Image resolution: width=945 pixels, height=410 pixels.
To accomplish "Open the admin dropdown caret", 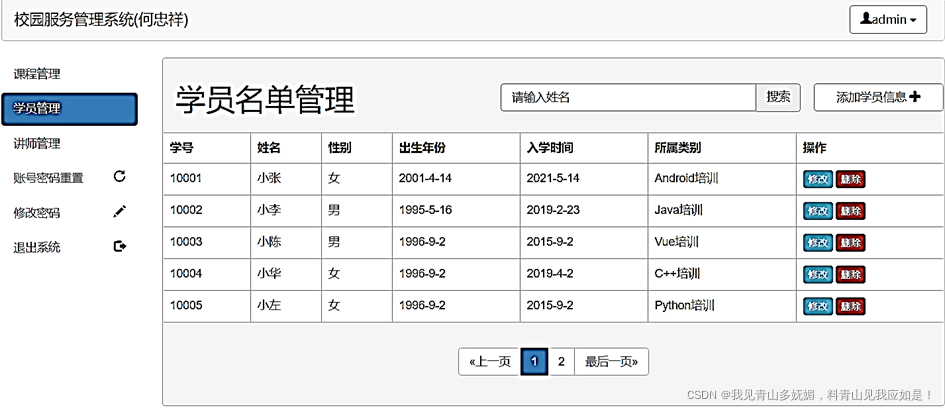I will [914, 20].
